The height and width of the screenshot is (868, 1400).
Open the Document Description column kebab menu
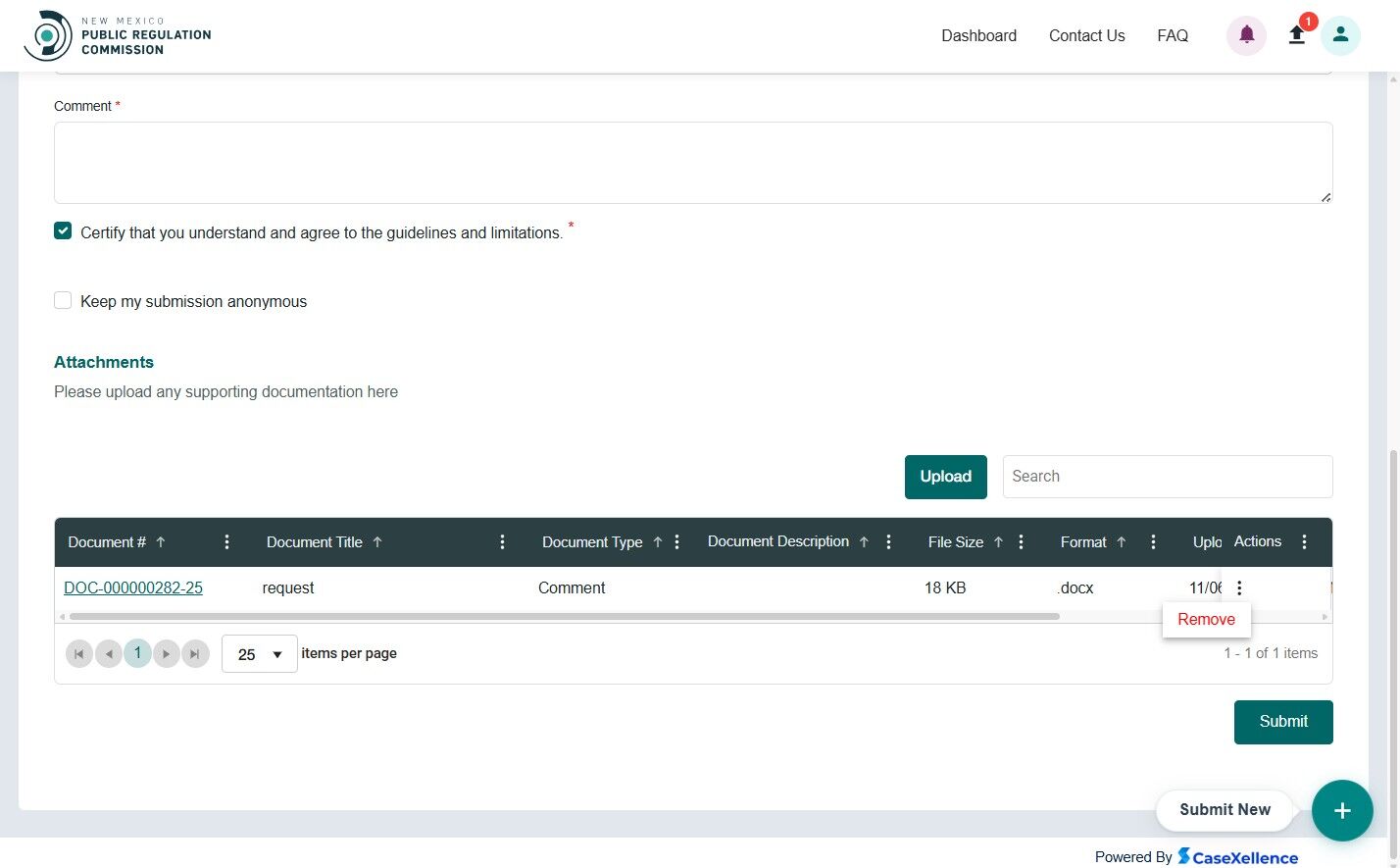coord(887,541)
